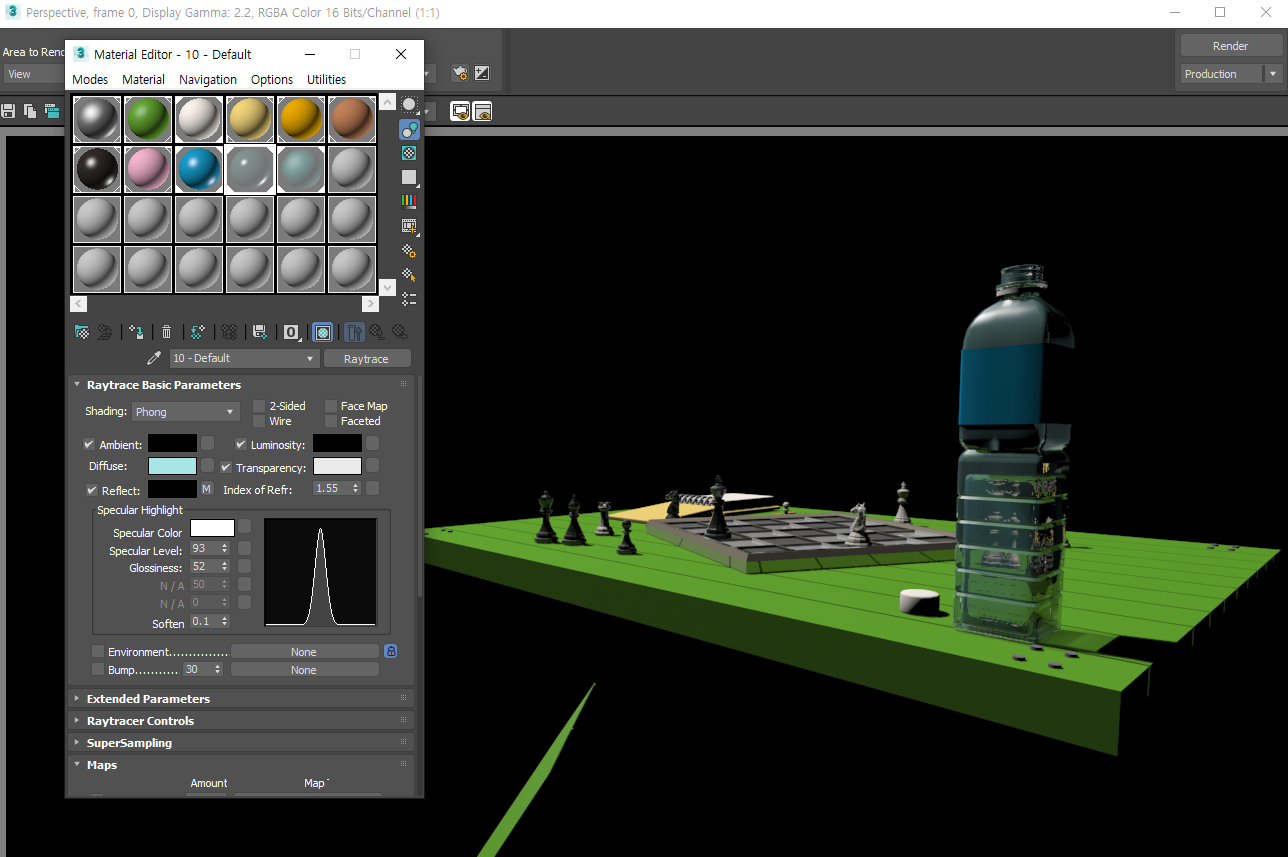Enable the Environment checkbox
The image size is (1288, 857).
98,652
